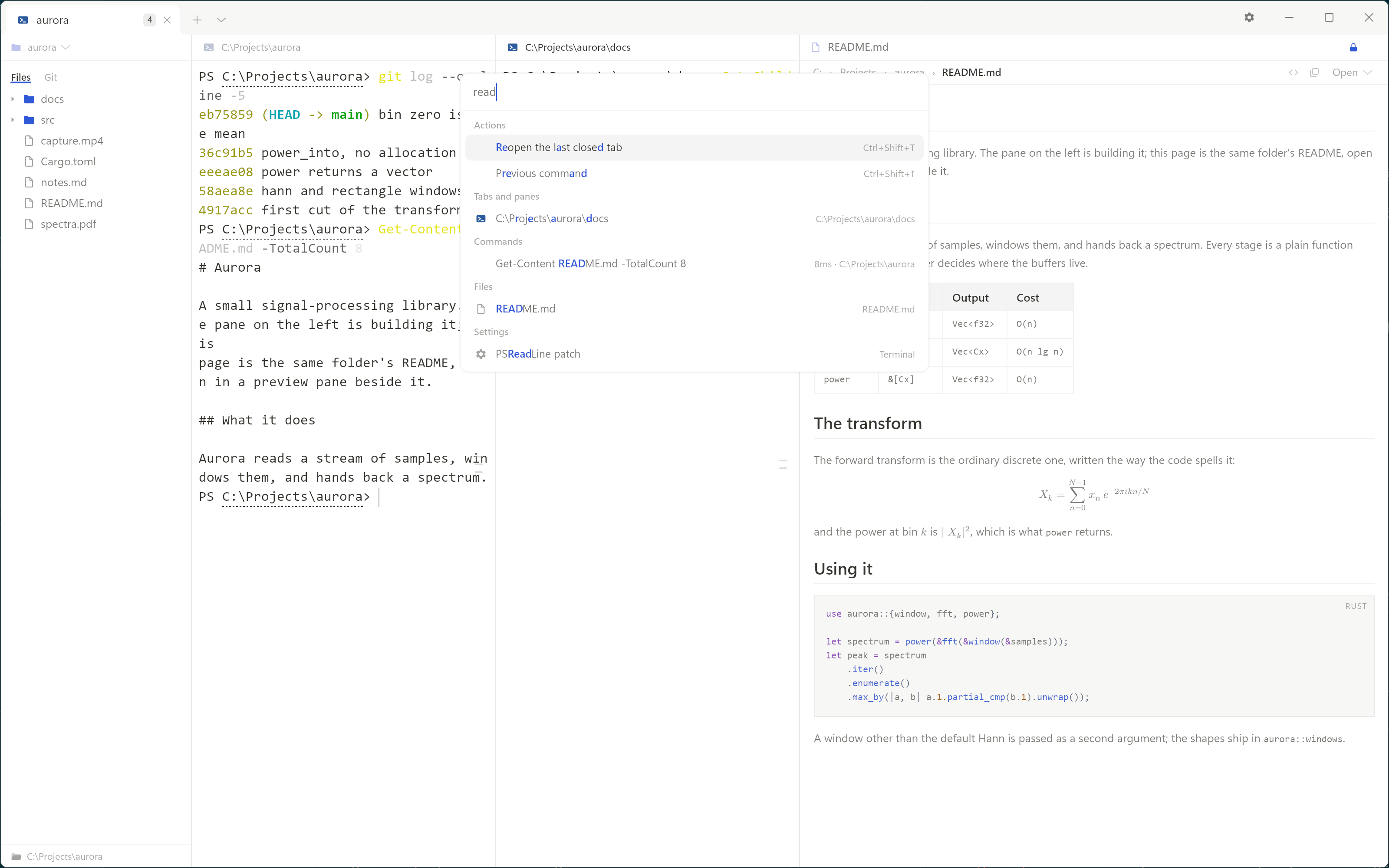Viewport: 1389px width, 868px height.
Task: Select the aurora terminal tab
Action: coord(93,20)
